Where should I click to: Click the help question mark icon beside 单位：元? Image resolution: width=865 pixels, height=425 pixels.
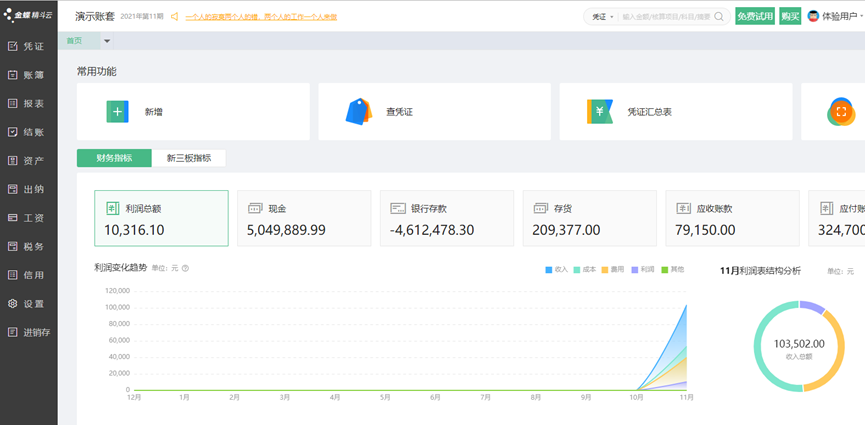click(185, 268)
